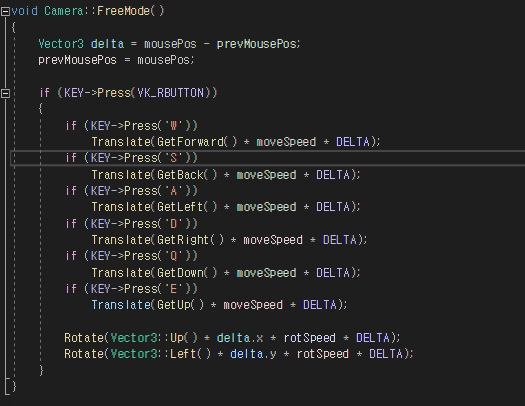
Task: Click the Camera class name in signature
Action: 64,11
